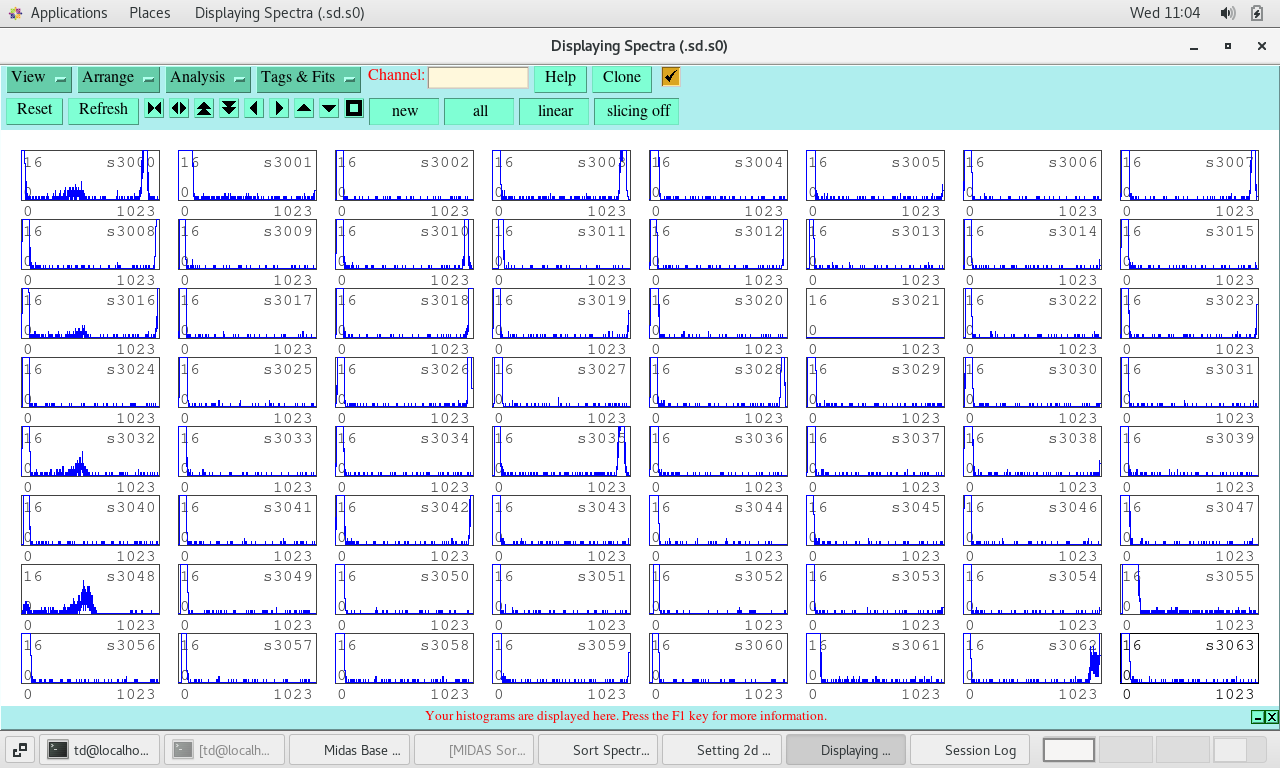This screenshot has height=768, width=1280.
Task: Click the double down arrow icon
Action: (229, 109)
